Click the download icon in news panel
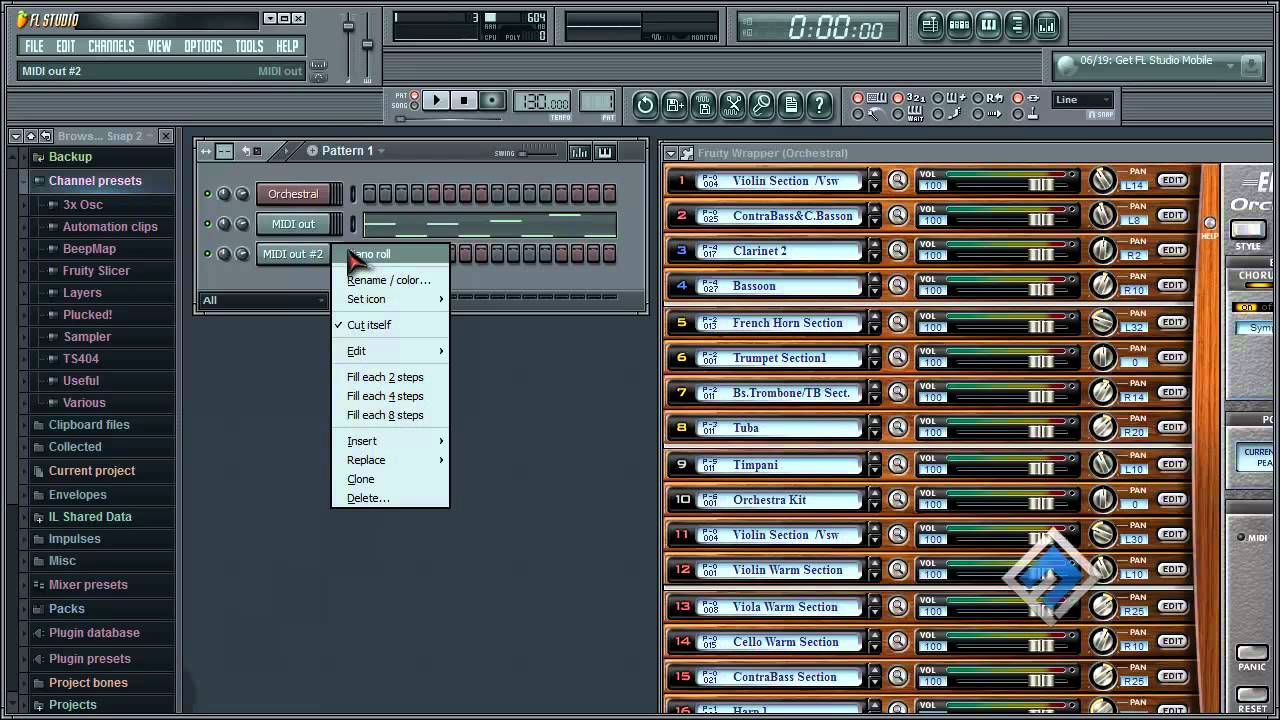The image size is (1280, 720). click(x=1251, y=66)
